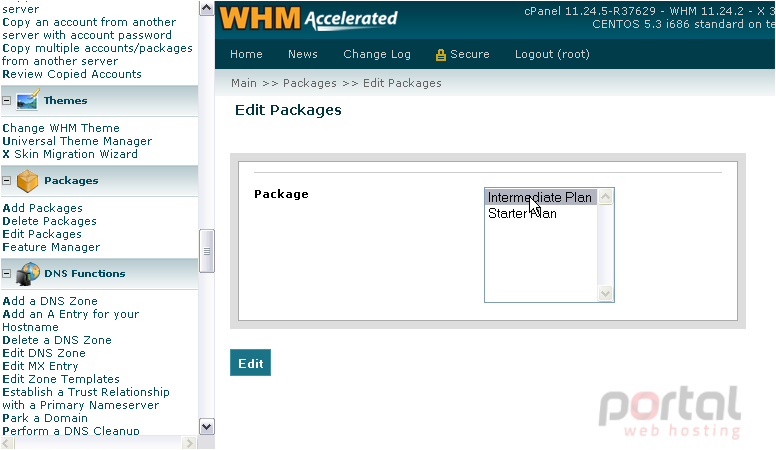The height and width of the screenshot is (450, 776).
Task: Click the Themes section heading
Action: tap(65, 100)
